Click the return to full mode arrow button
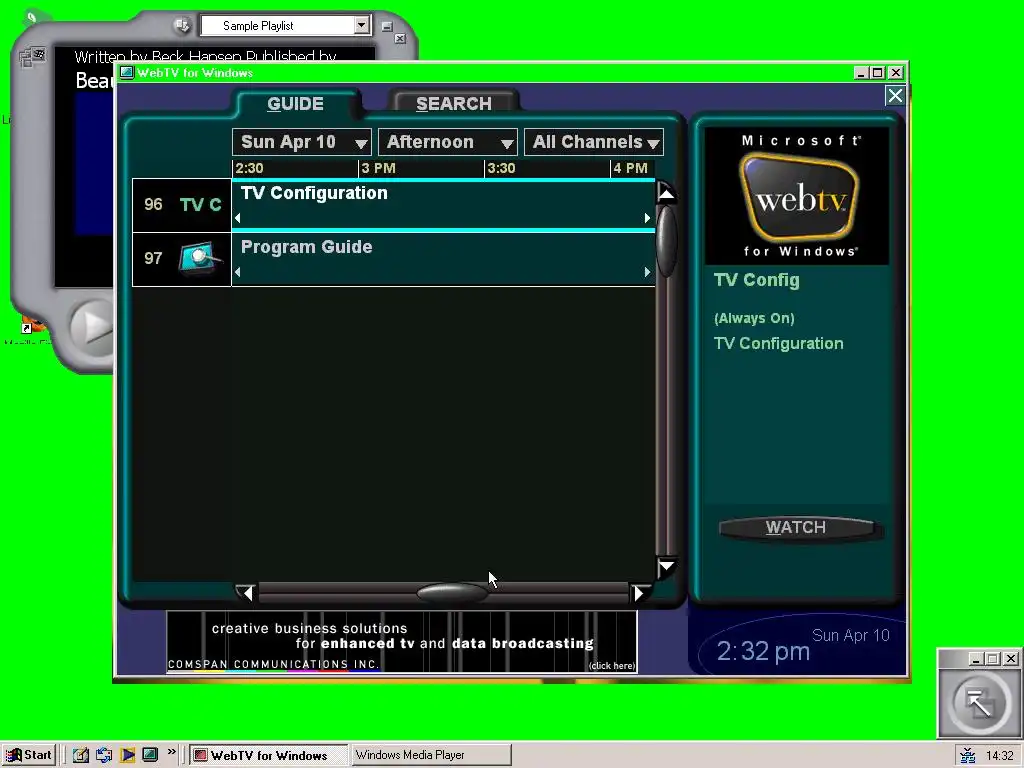This screenshot has height=768, width=1024. 979,704
